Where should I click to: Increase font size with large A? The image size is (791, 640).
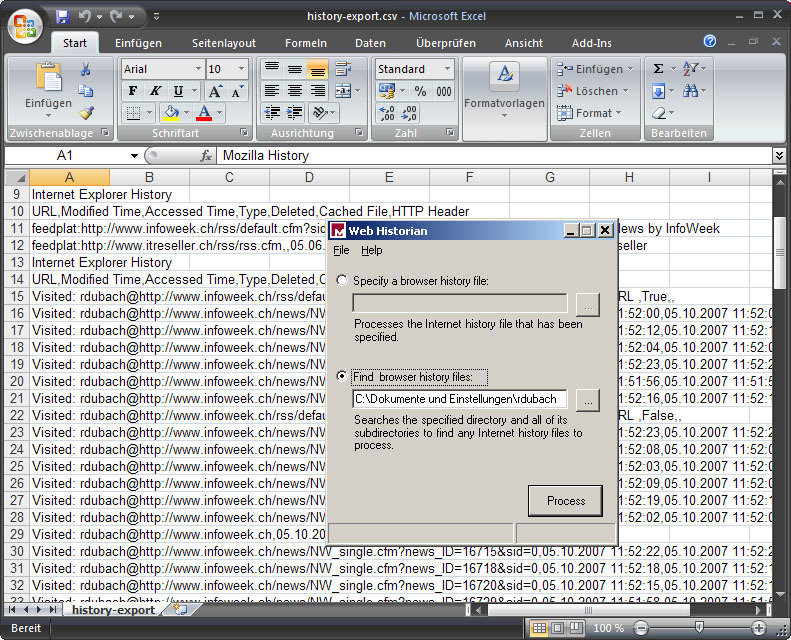coord(215,91)
